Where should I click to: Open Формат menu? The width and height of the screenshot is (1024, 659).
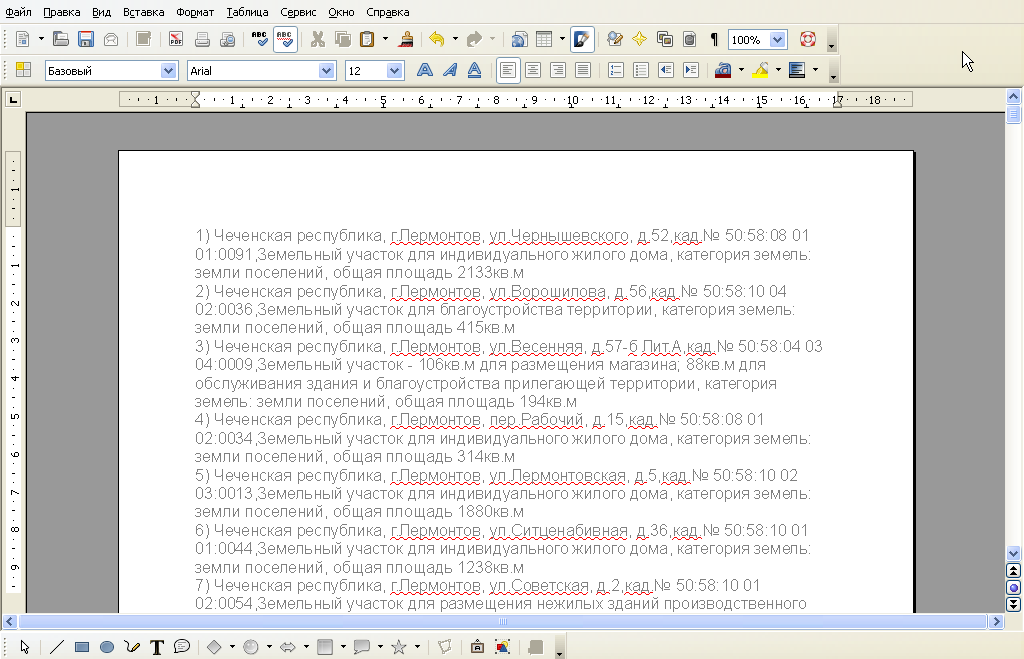tap(195, 12)
